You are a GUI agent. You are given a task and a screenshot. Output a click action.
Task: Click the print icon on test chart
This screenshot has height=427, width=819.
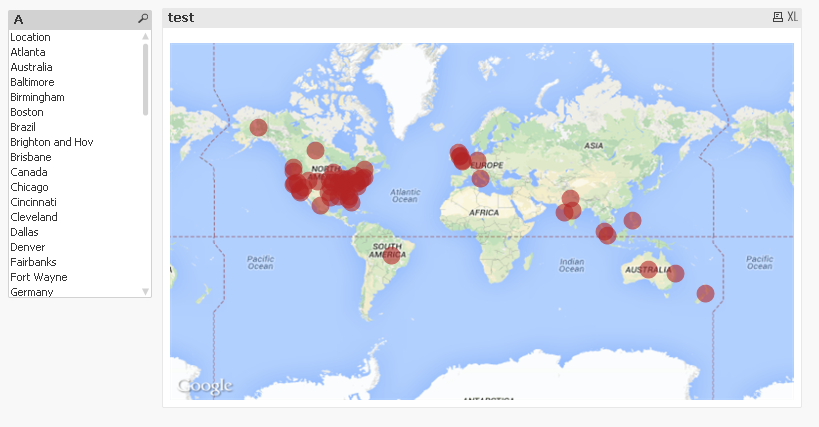click(778, 17)
